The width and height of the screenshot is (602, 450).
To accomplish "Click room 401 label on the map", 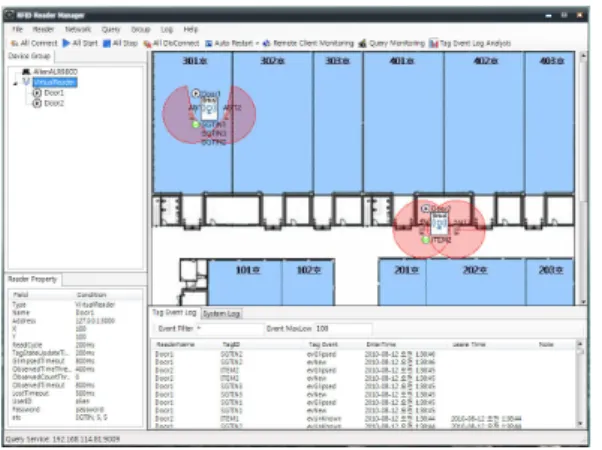I will (x=402, y=61).
